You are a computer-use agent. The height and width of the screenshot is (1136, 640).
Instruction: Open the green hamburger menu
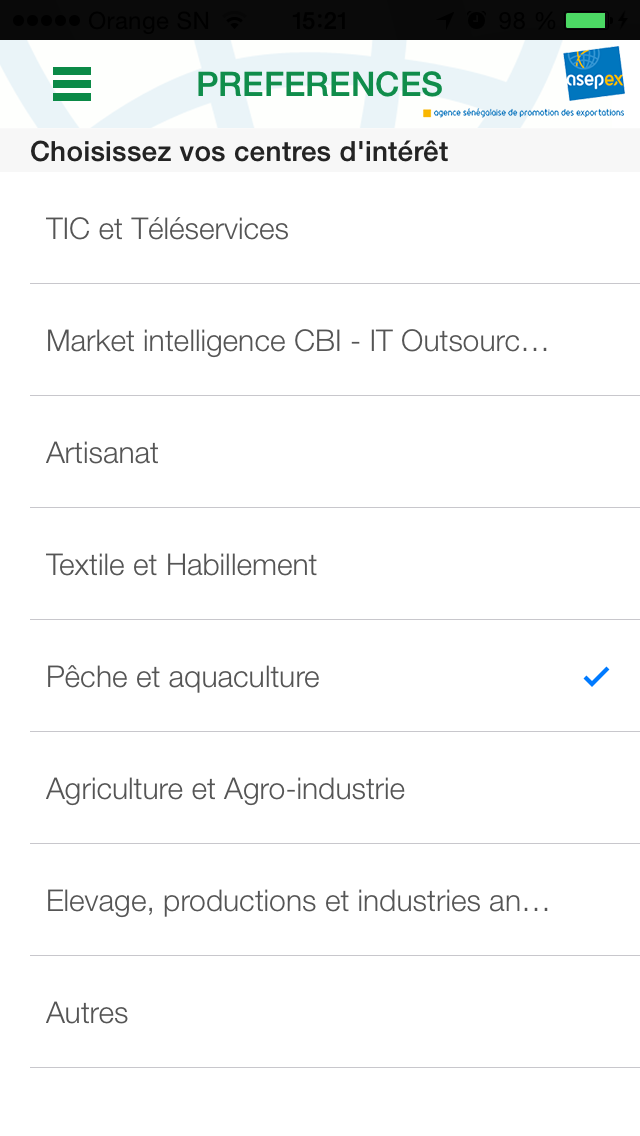[x=72, y=84]
